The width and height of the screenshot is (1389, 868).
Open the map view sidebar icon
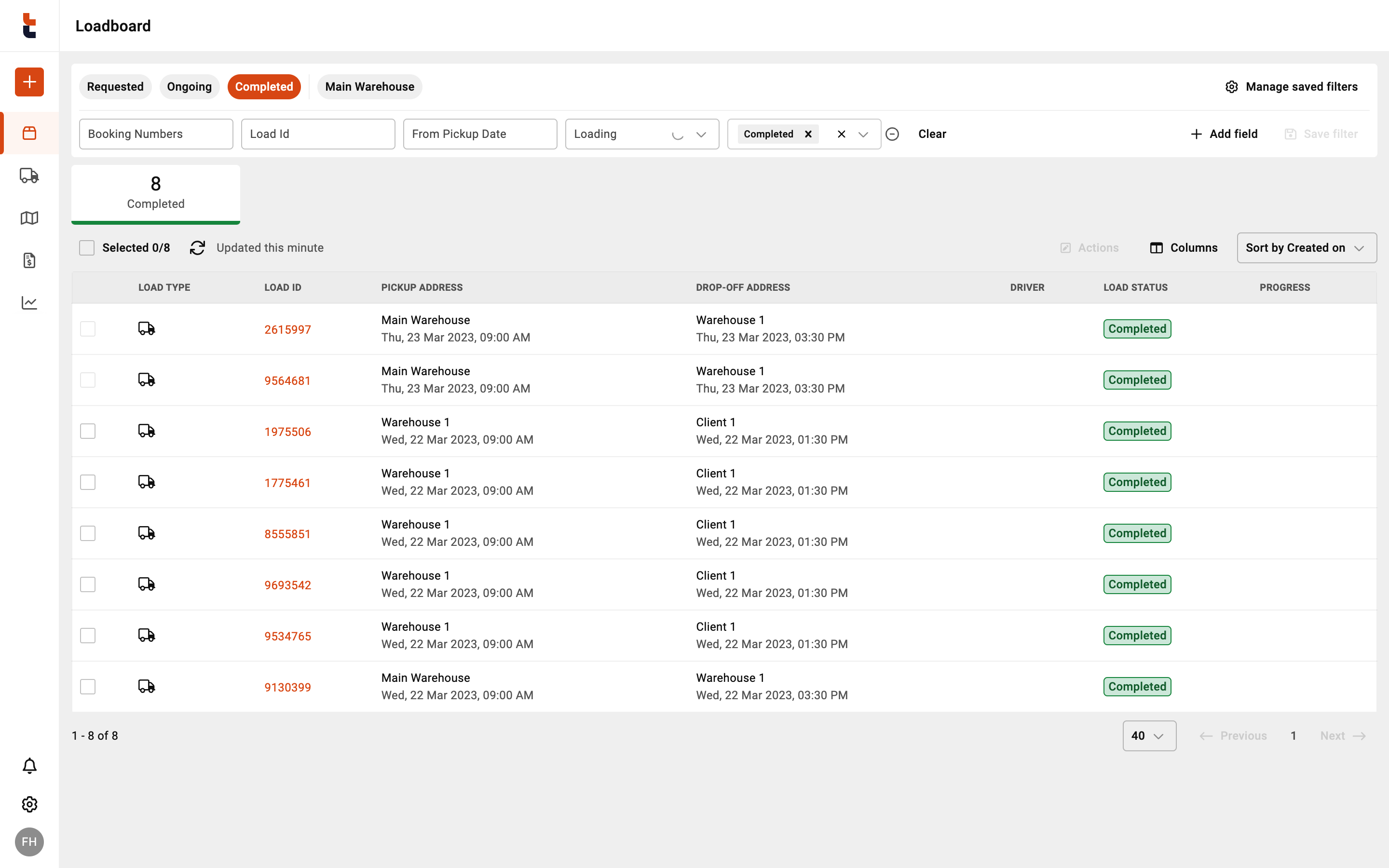[x=29, y=218]
